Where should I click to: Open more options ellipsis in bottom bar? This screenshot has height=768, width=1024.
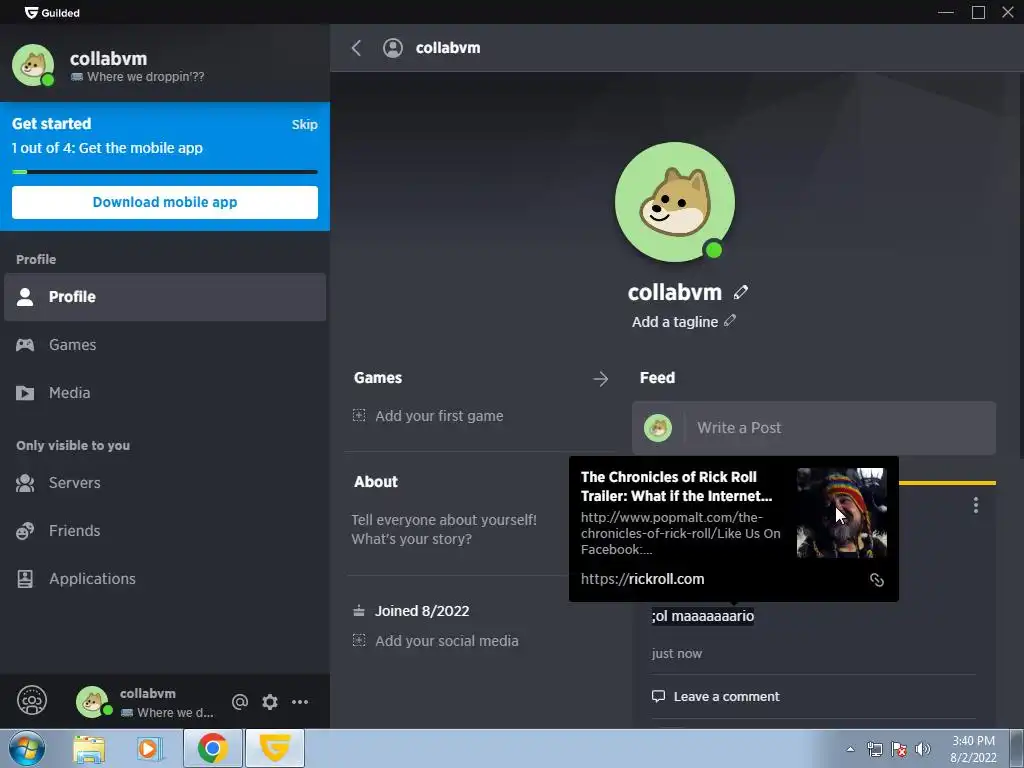coord(300,702)
